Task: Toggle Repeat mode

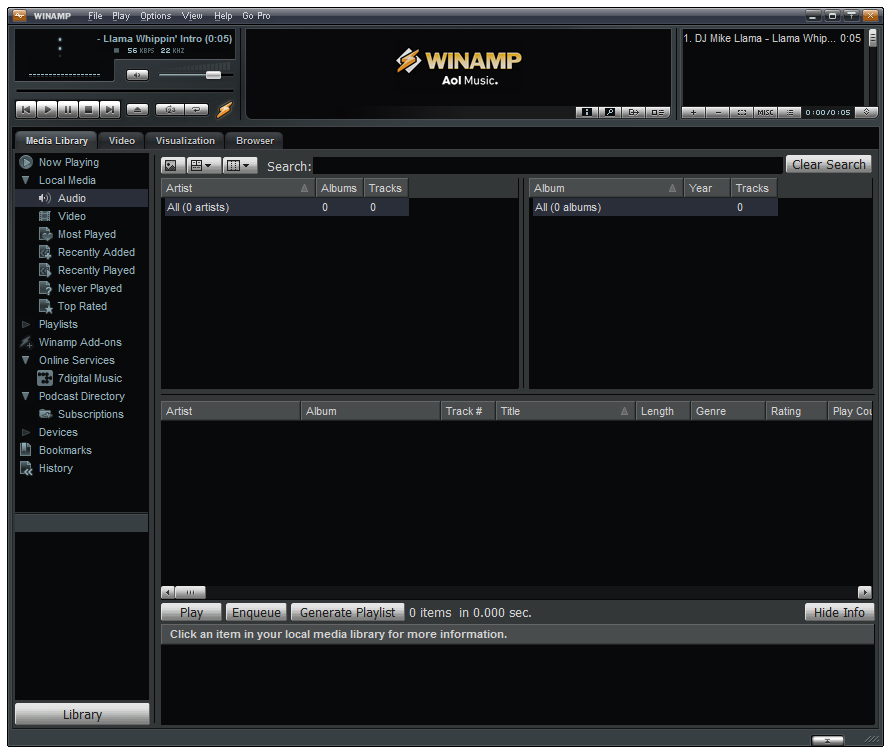Action: click(x=196, y=110)
